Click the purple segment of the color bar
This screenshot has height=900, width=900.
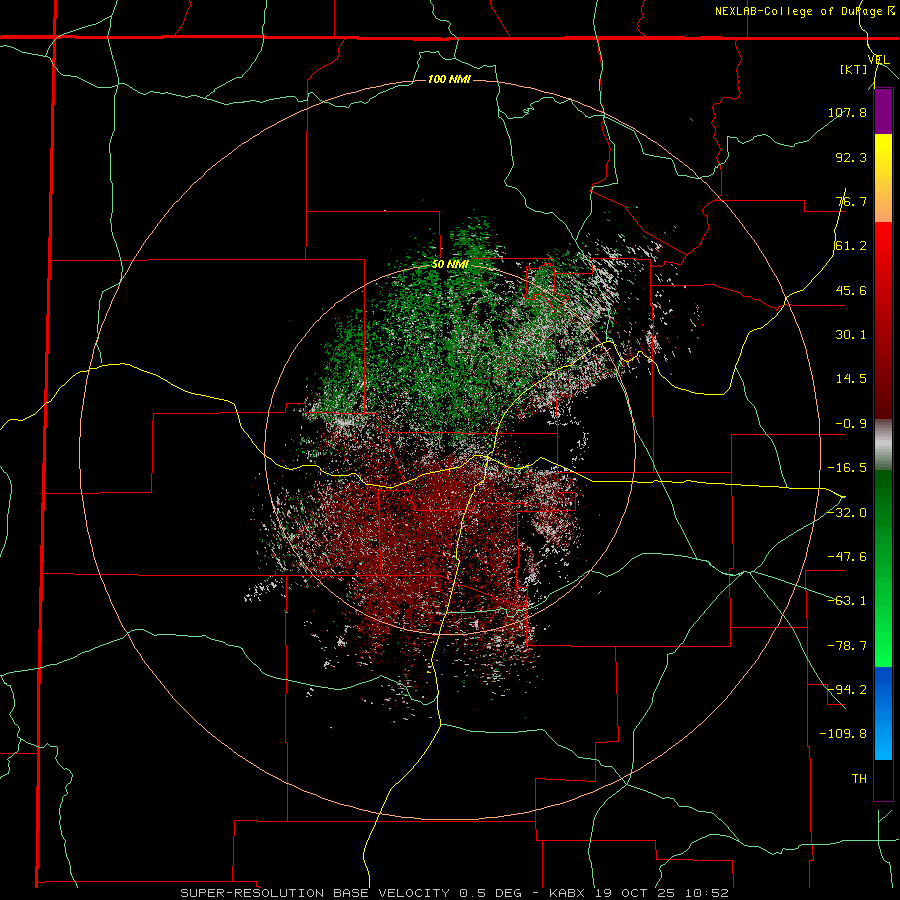883,111
